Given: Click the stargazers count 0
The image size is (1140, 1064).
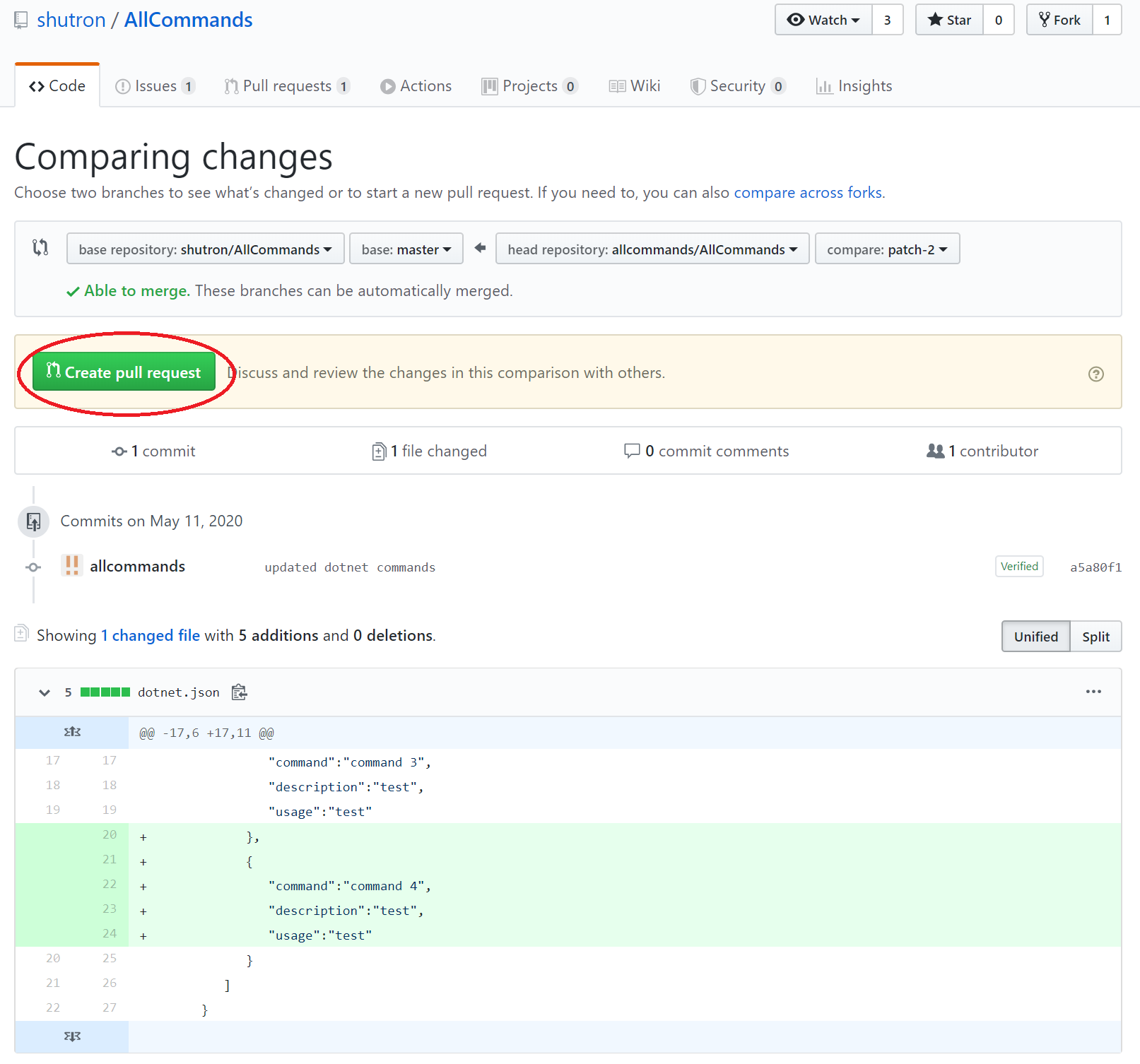Looking at the screenshot, I should coord(999,20).
